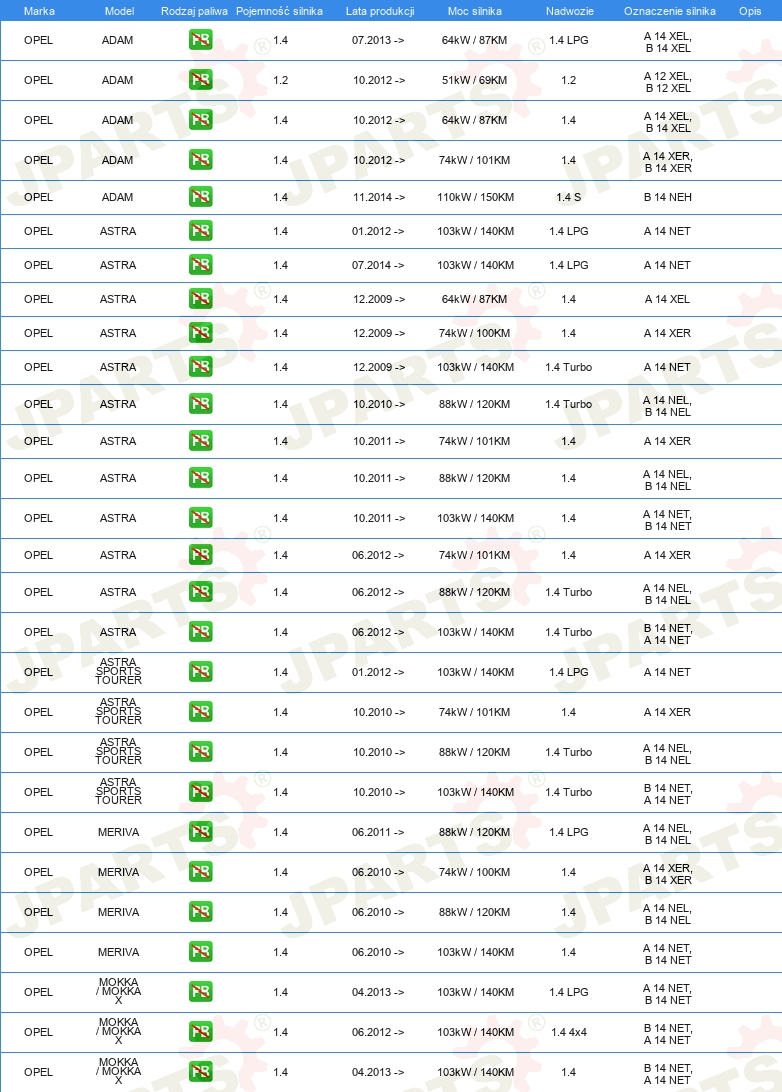The image size is (782, 1092).
Task: Click 1.2 engine capacity in ADAM row
Action: (281, 80)
